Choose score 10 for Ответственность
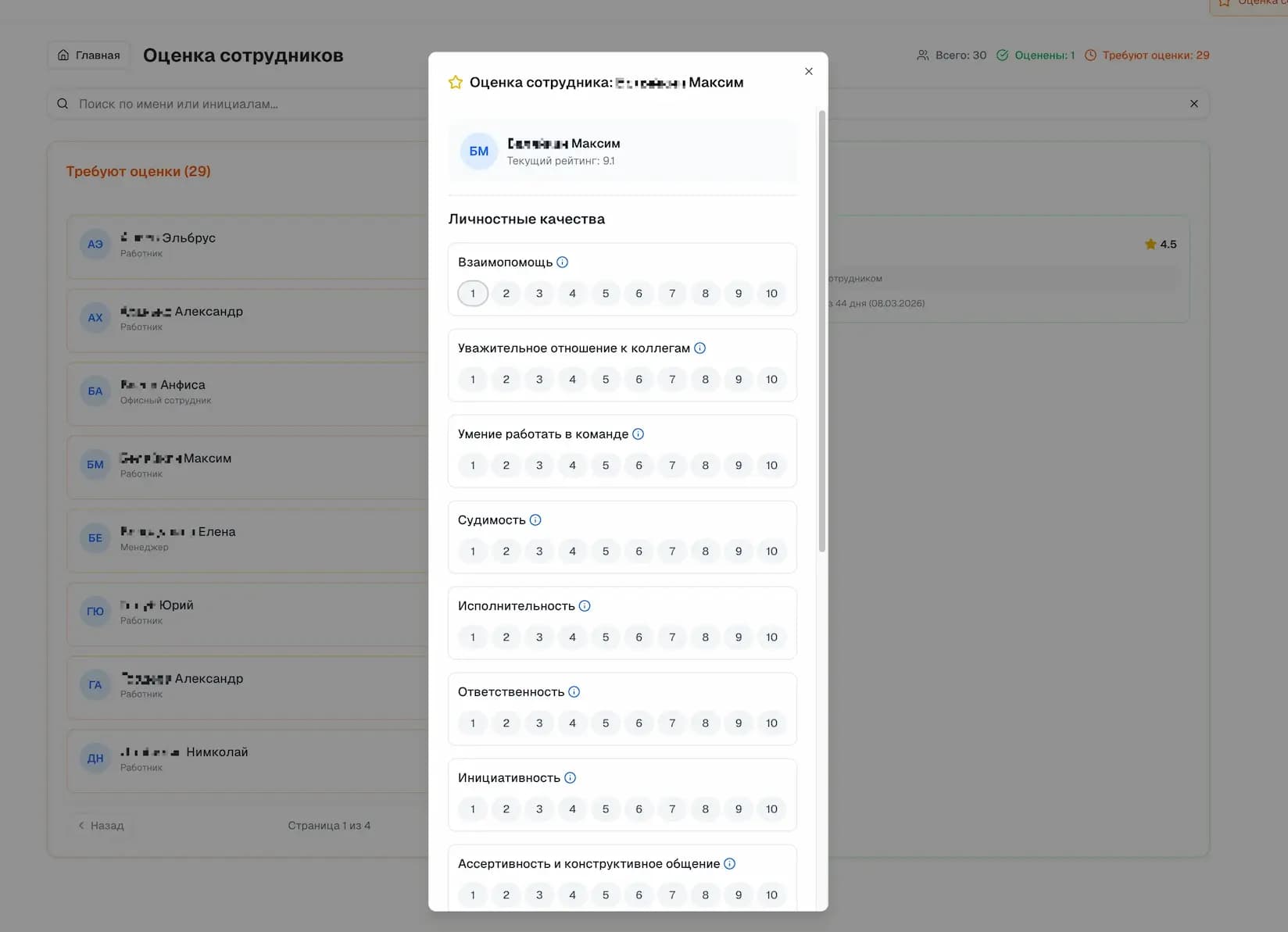The height and width of the screenshot is (932, 1288). [771, 723]
